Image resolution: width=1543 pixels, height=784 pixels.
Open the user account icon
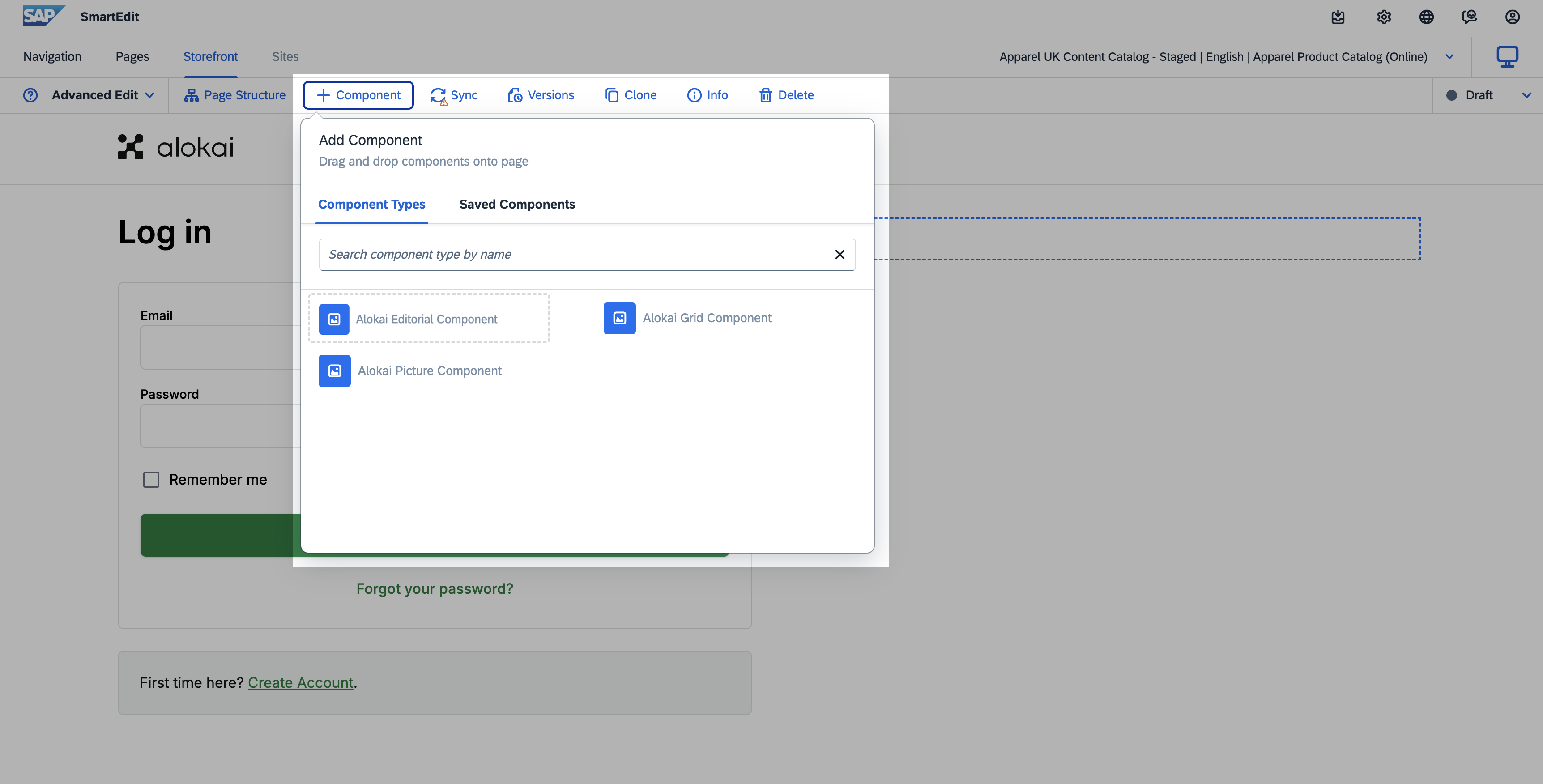click(x=1512, y=17)
